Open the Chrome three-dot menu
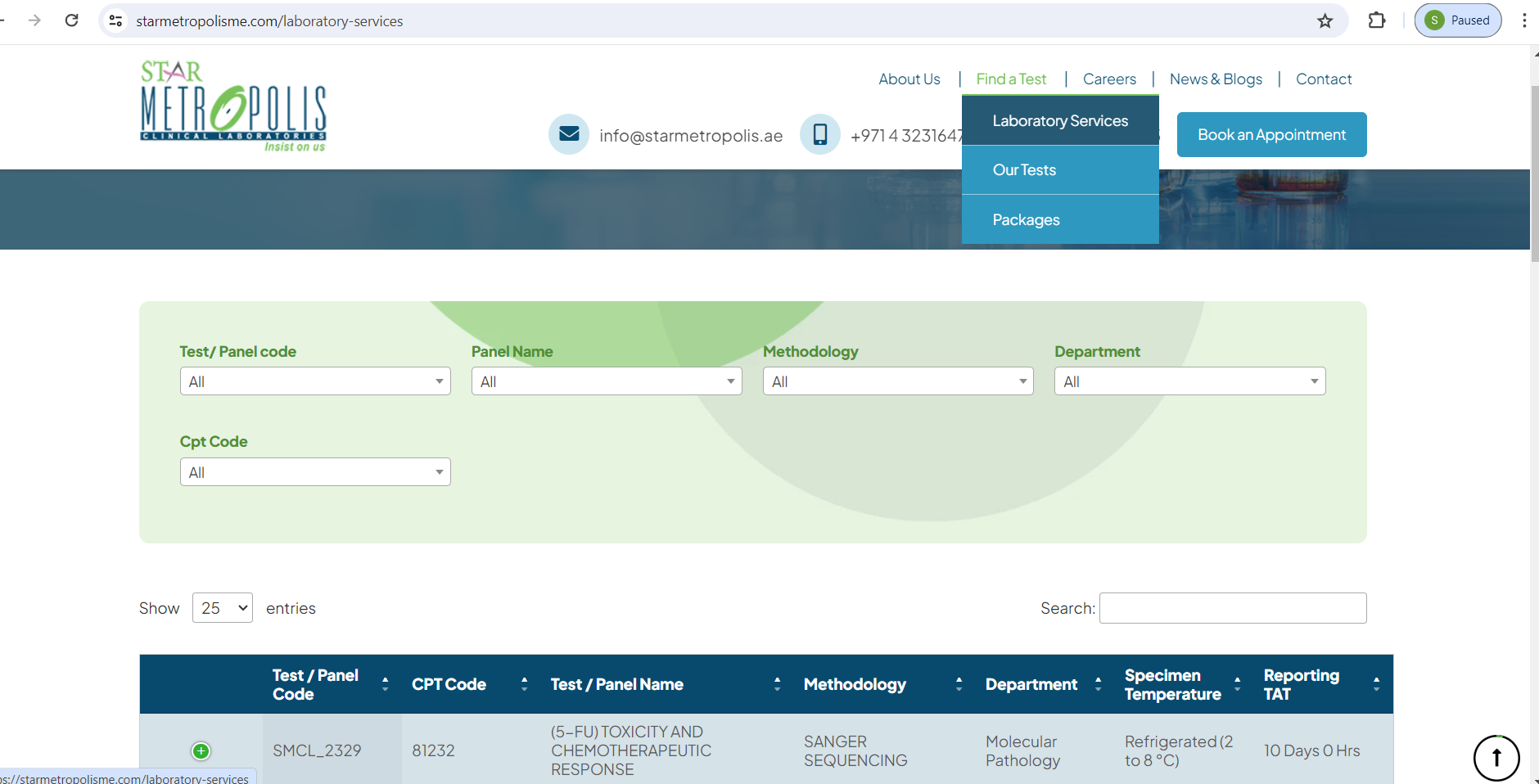Image resolution: width=1539 pixels, height=784 pixels. (x=1523, y=20)
